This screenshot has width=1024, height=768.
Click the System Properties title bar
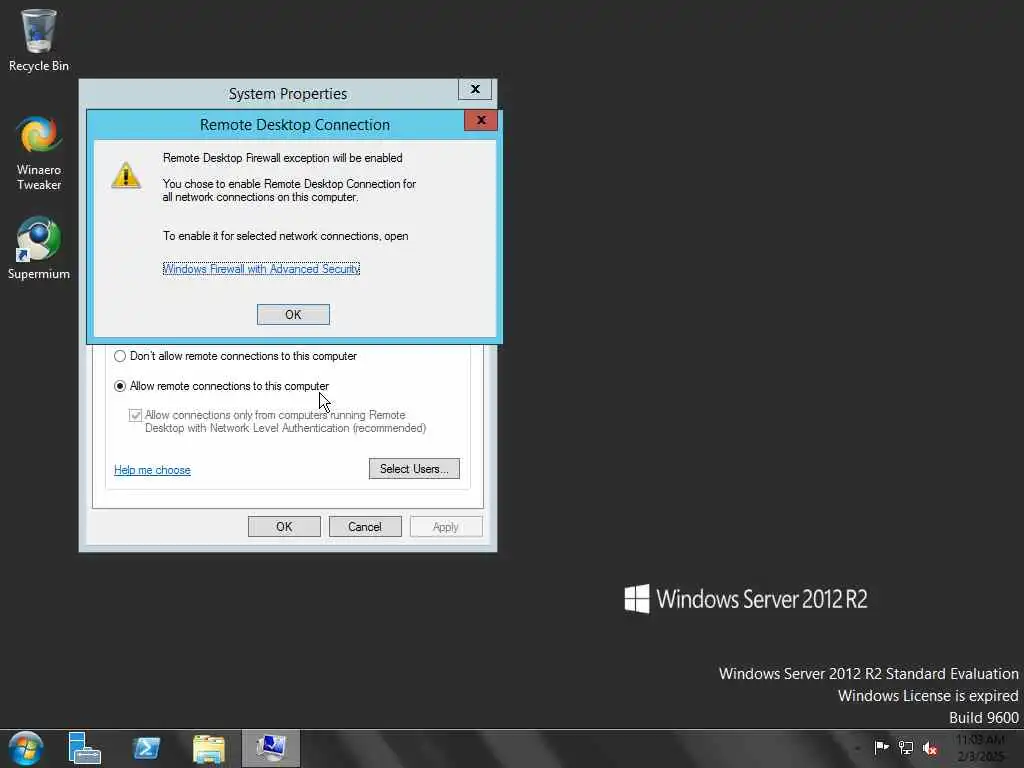click(x=288, y=93)
